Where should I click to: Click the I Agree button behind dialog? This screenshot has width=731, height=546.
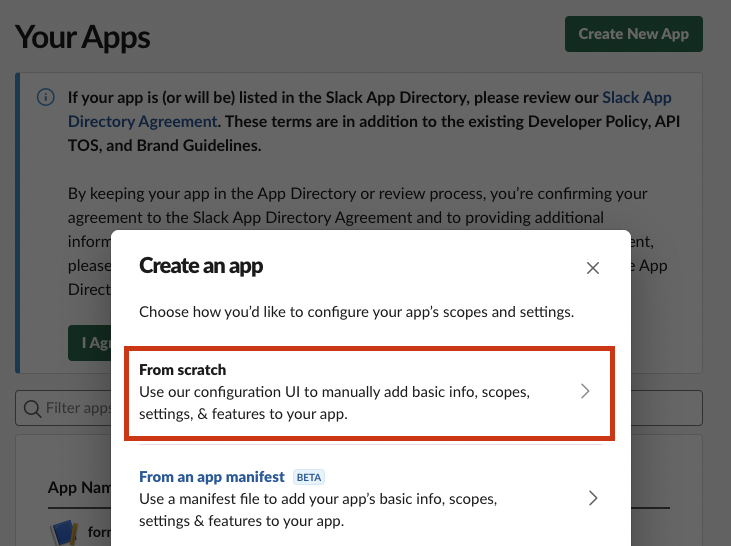click(90, 343)
